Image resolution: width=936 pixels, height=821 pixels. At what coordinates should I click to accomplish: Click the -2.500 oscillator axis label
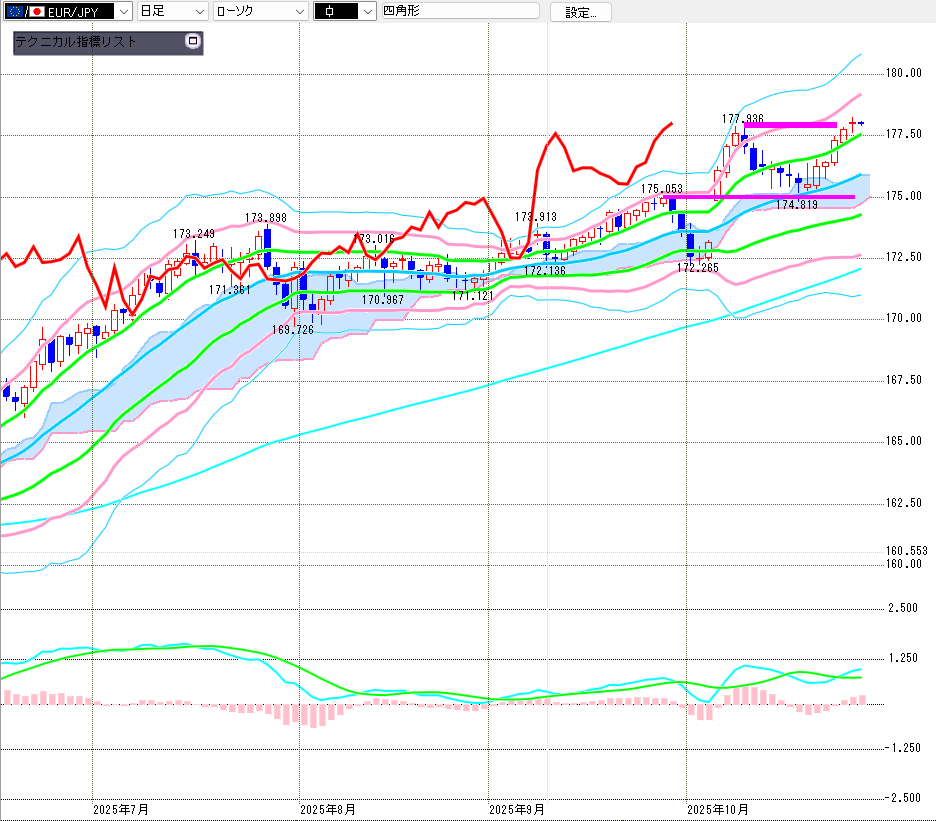tap(903, 798)
